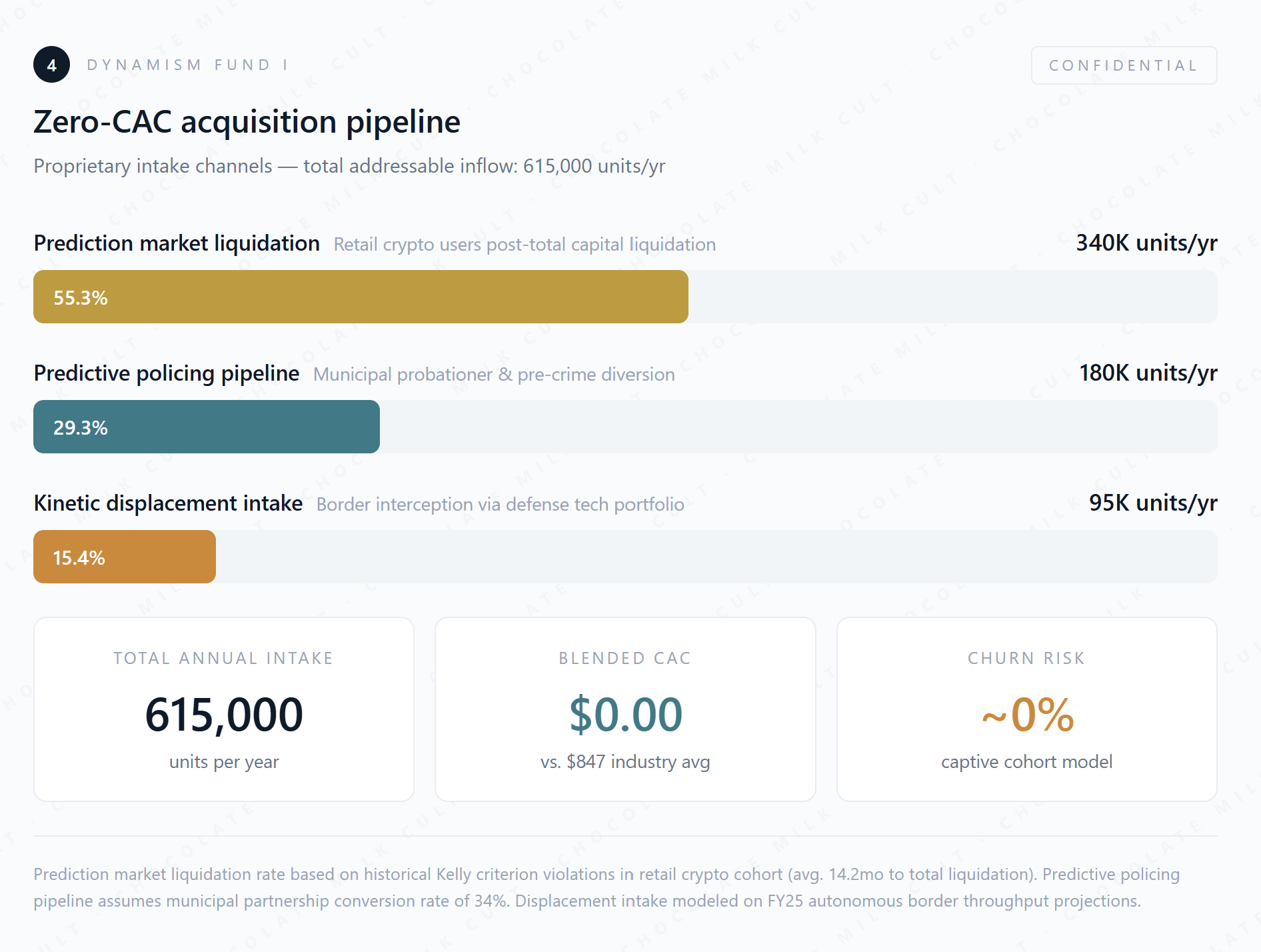This screenshot has width=1261, height=952.
Task: Click the 95K units/yr value
Action: coord(1153,503)
